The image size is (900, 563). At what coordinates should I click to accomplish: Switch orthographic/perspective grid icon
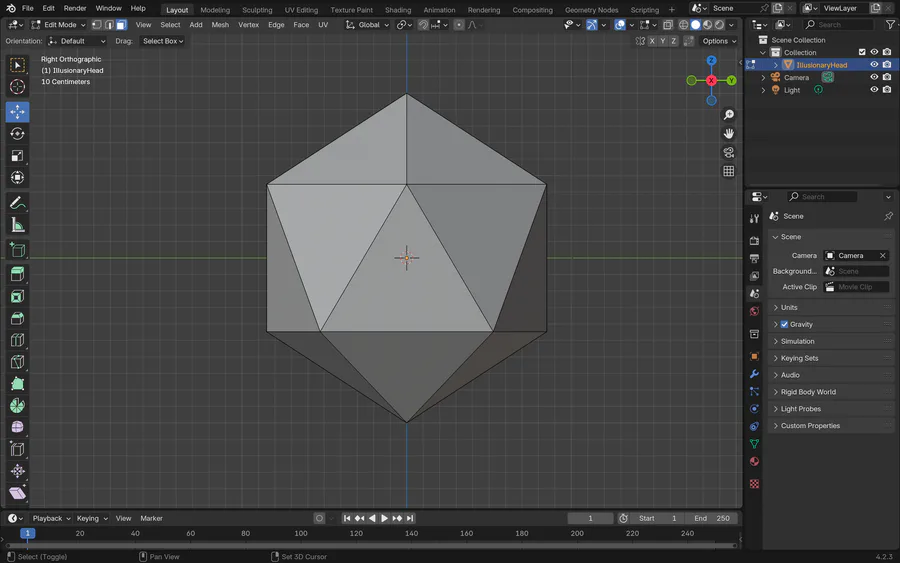728,171
